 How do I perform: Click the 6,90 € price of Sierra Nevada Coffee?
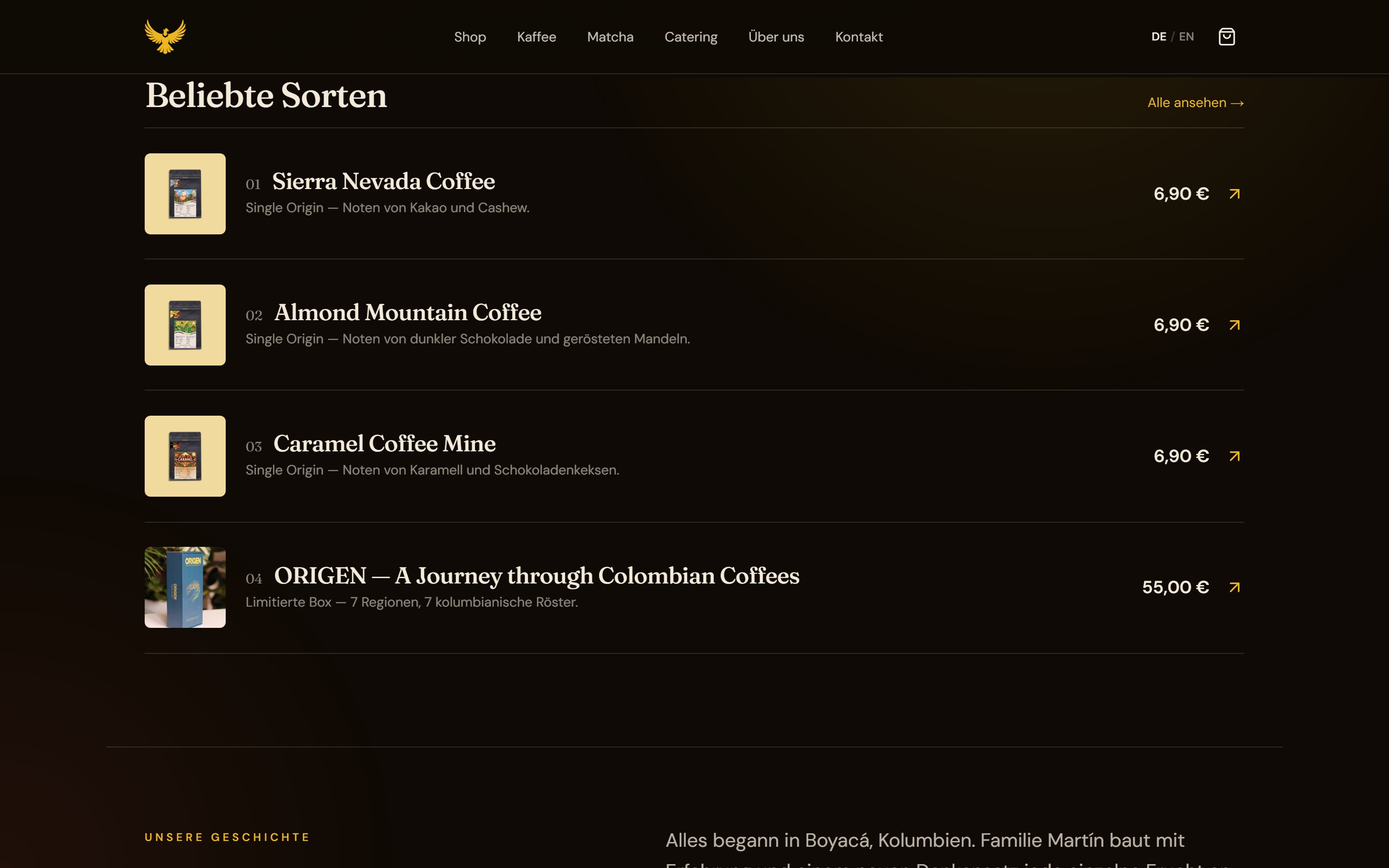pyautogui.click(x=1181, y=194)
